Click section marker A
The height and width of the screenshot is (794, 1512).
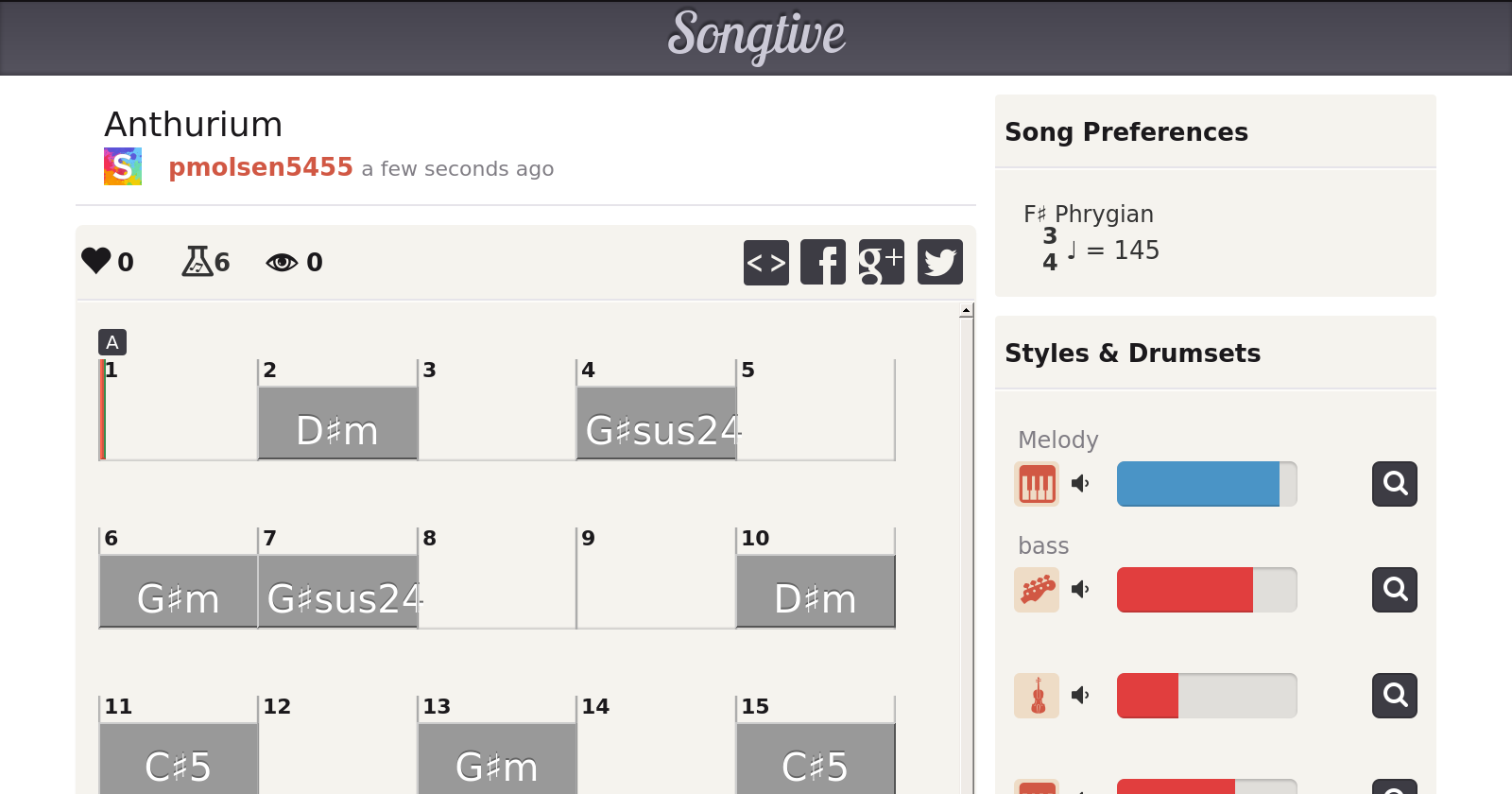[x=112, y=342]
